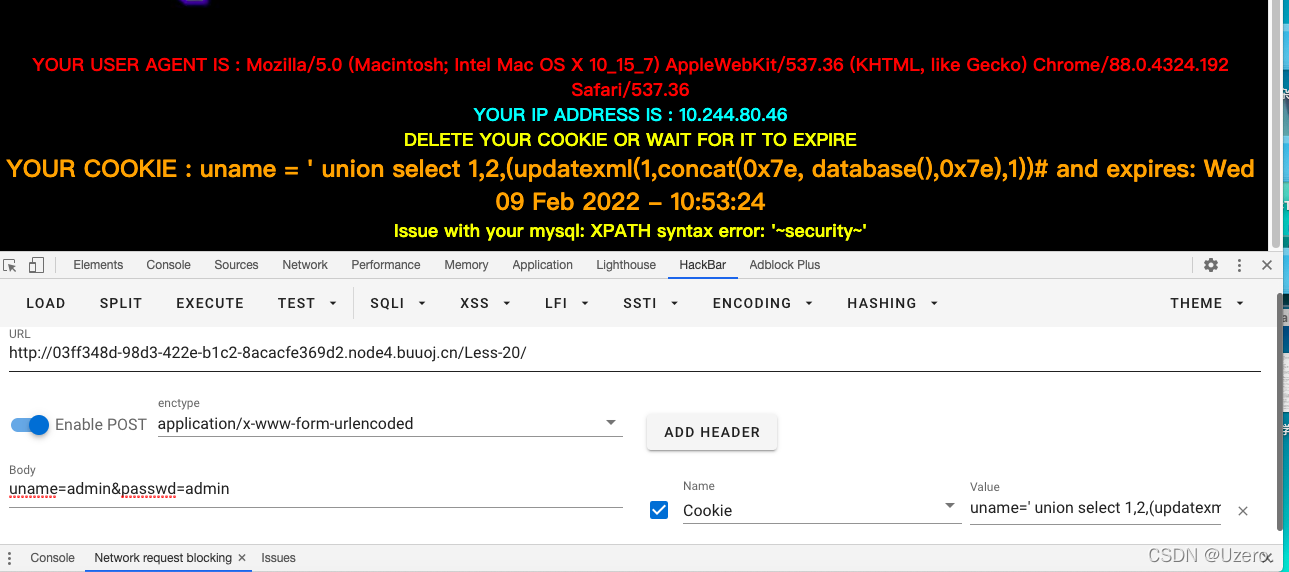Expand the TEST dropdown menu
1289x572 pixels.
(307, 303)
